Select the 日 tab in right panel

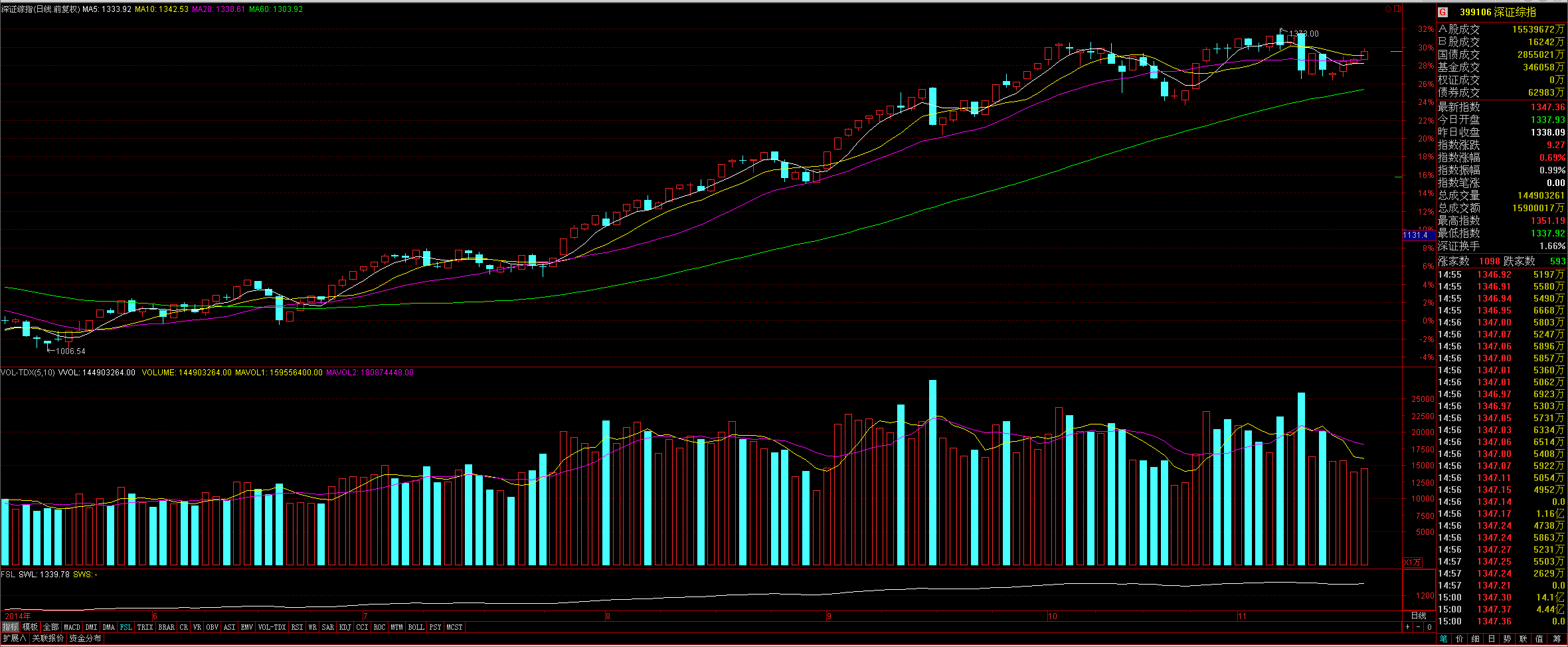pyautogui.click(x=1492, y=638)
